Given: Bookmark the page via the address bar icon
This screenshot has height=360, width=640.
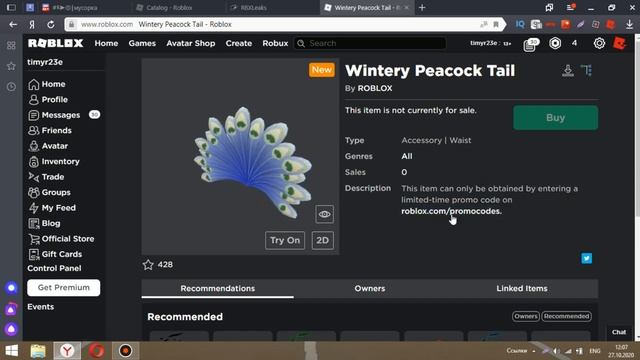Looking at the screenshot, I should coord(496,24).
